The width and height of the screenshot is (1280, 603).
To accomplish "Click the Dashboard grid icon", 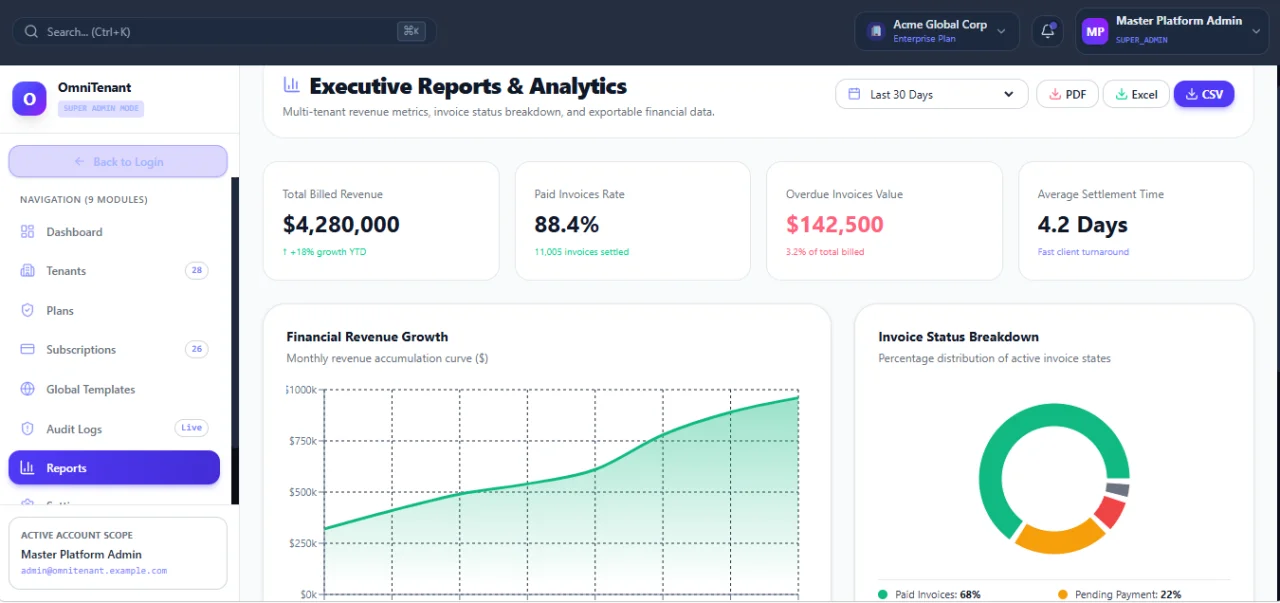I will click(27, 232).
